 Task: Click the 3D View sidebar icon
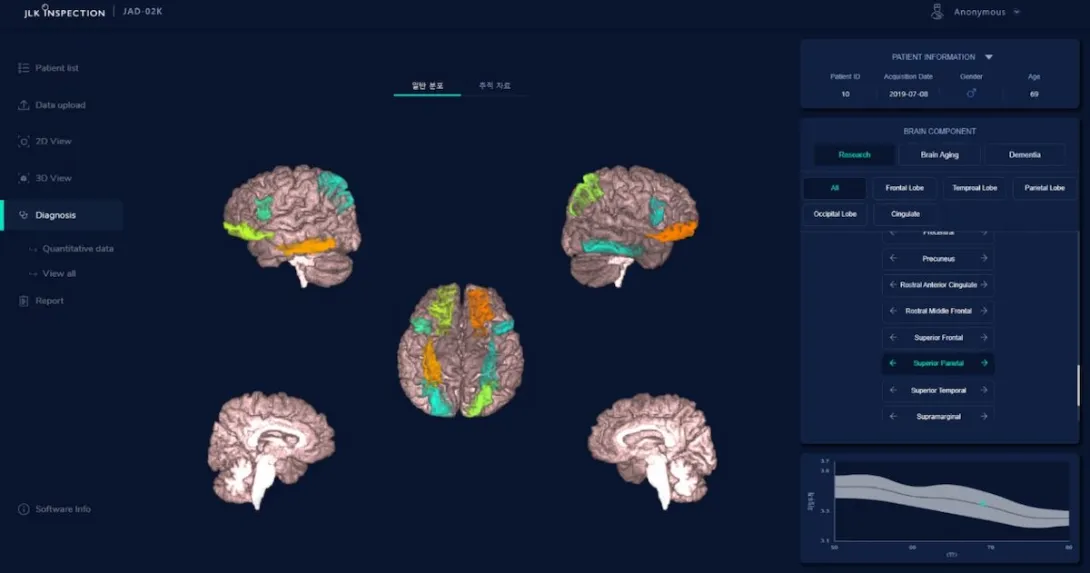(x=24, y=178)
